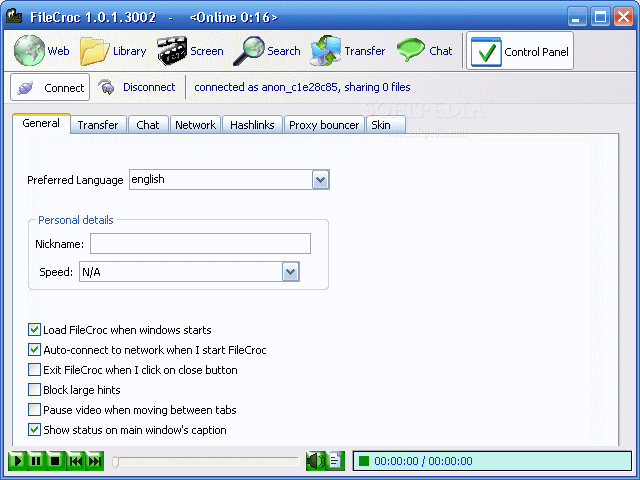Open the Library folder icon

click(x=94, y=51)
